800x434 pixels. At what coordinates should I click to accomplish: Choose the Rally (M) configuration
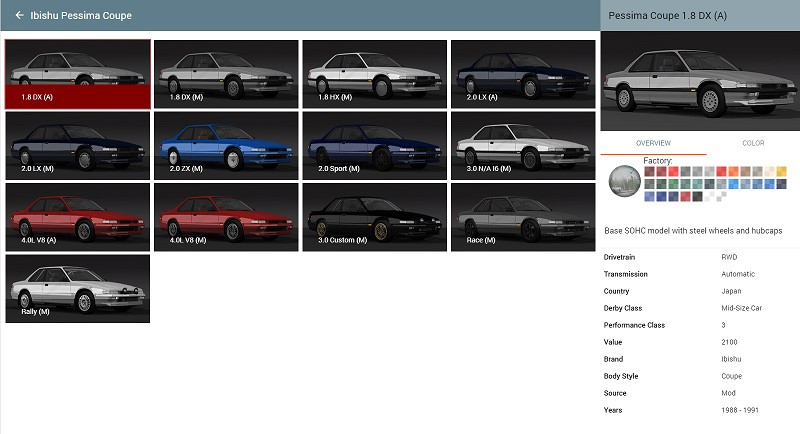pos(78,289)
